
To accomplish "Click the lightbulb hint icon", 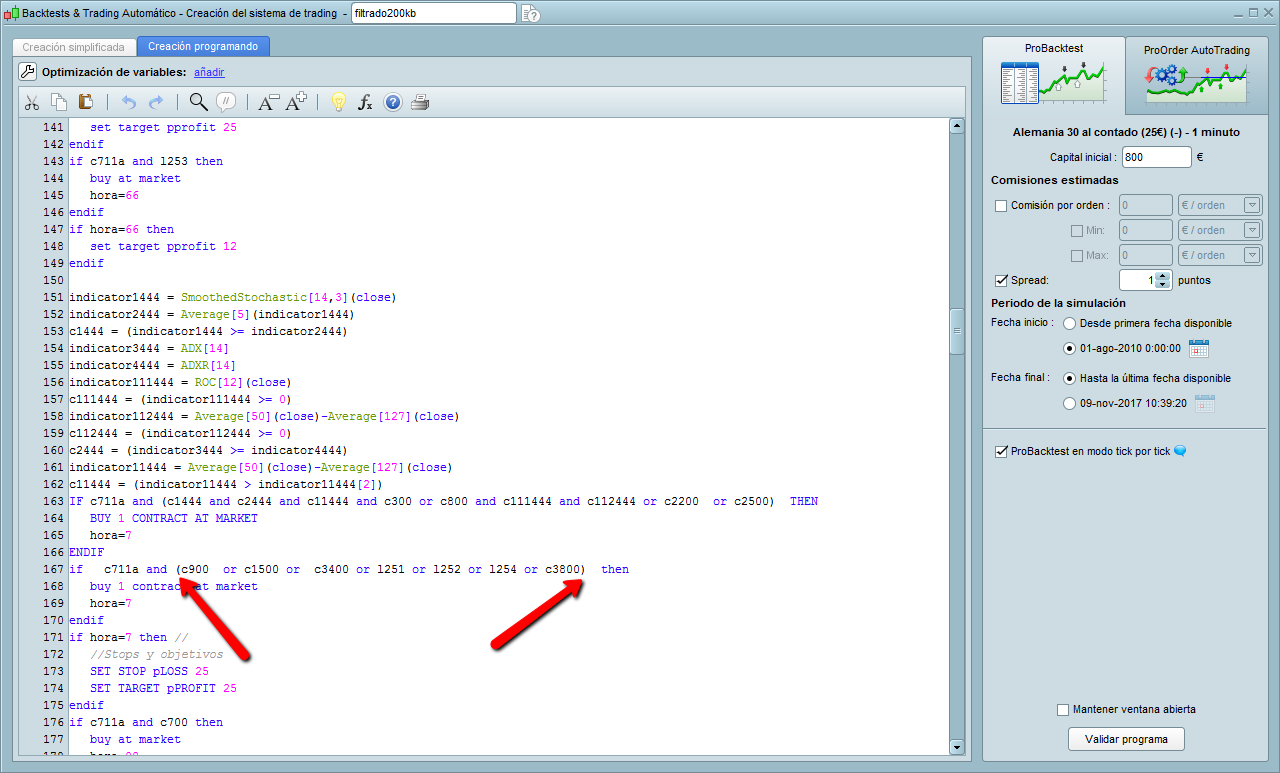I will tap(338, 102).
